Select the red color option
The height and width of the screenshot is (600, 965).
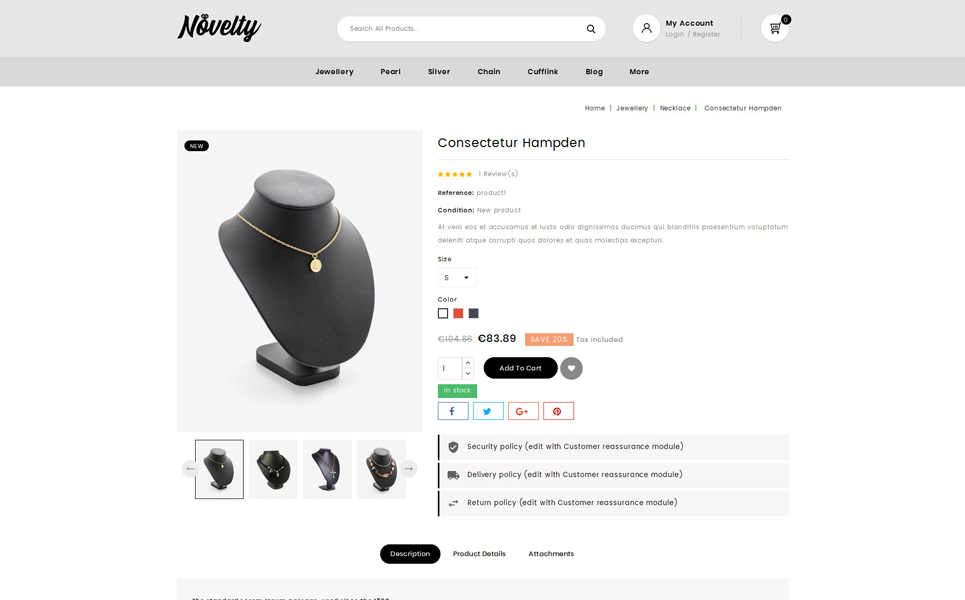[458, 313]
